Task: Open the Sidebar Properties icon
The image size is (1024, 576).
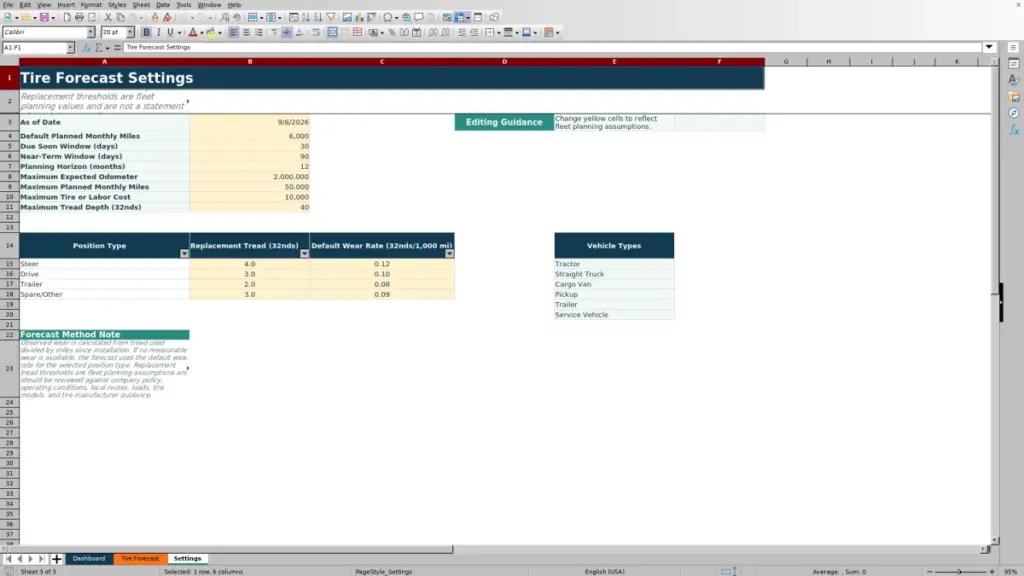Action: 1014,63
